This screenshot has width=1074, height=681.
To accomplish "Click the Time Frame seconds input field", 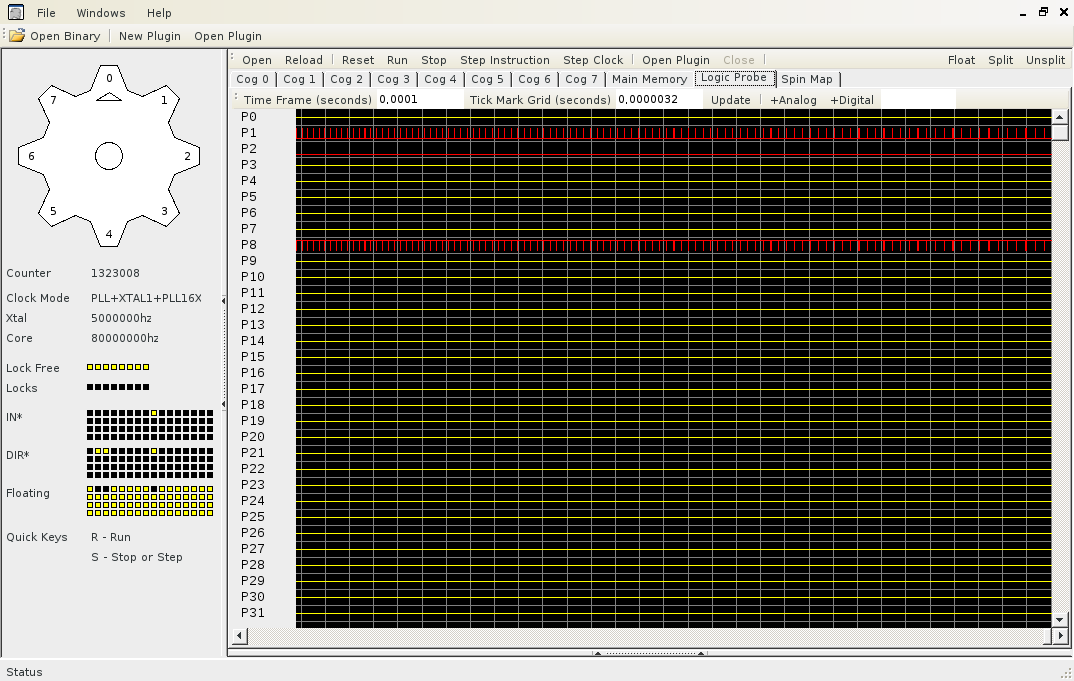I will 420,100.
